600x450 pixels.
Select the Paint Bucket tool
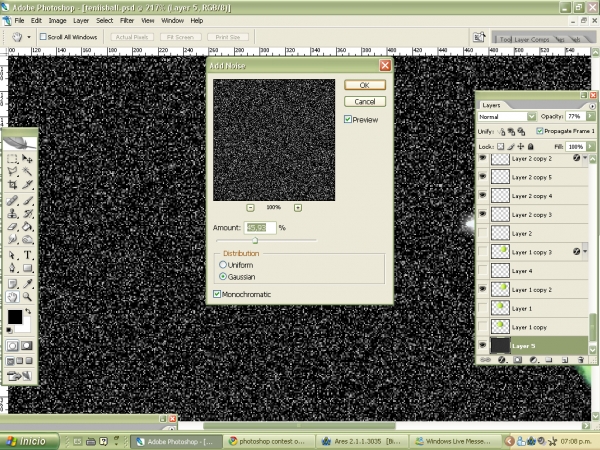27,227
